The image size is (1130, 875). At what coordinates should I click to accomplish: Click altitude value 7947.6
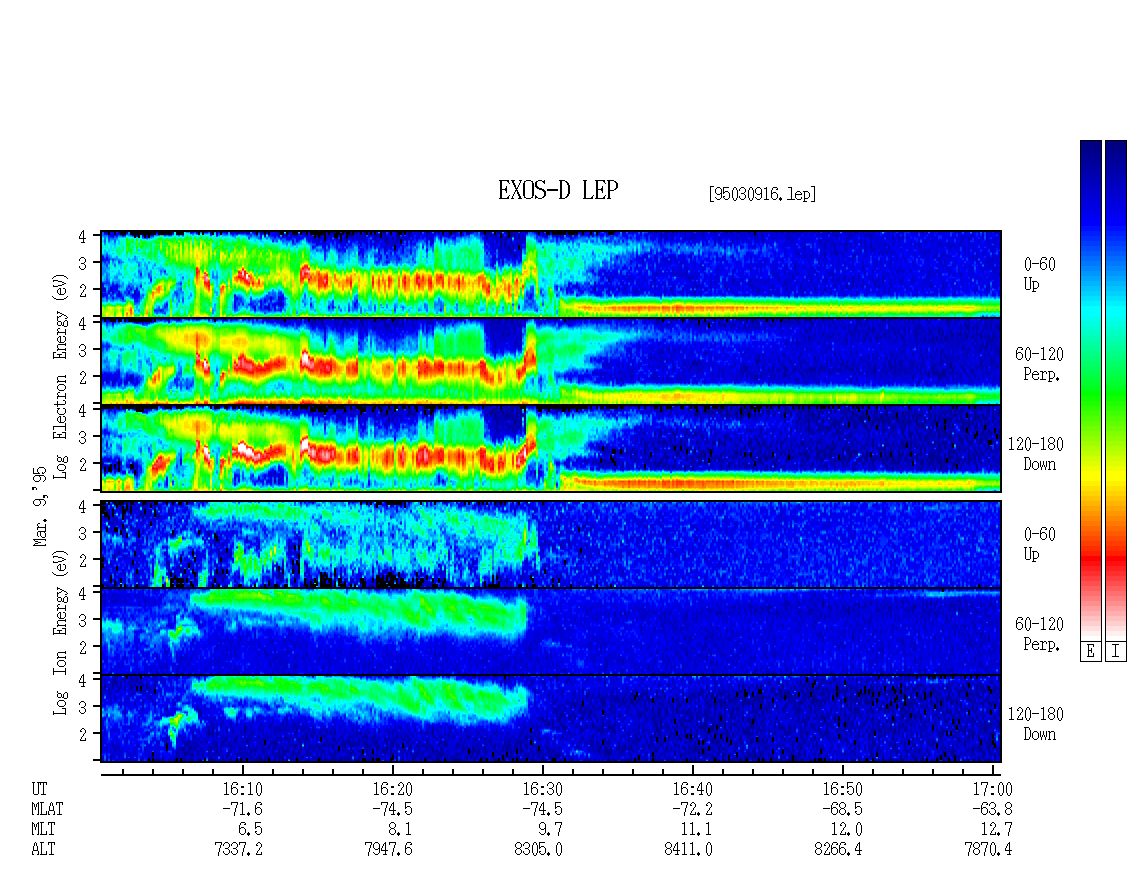pyautogui.click(x=388, y=850)
